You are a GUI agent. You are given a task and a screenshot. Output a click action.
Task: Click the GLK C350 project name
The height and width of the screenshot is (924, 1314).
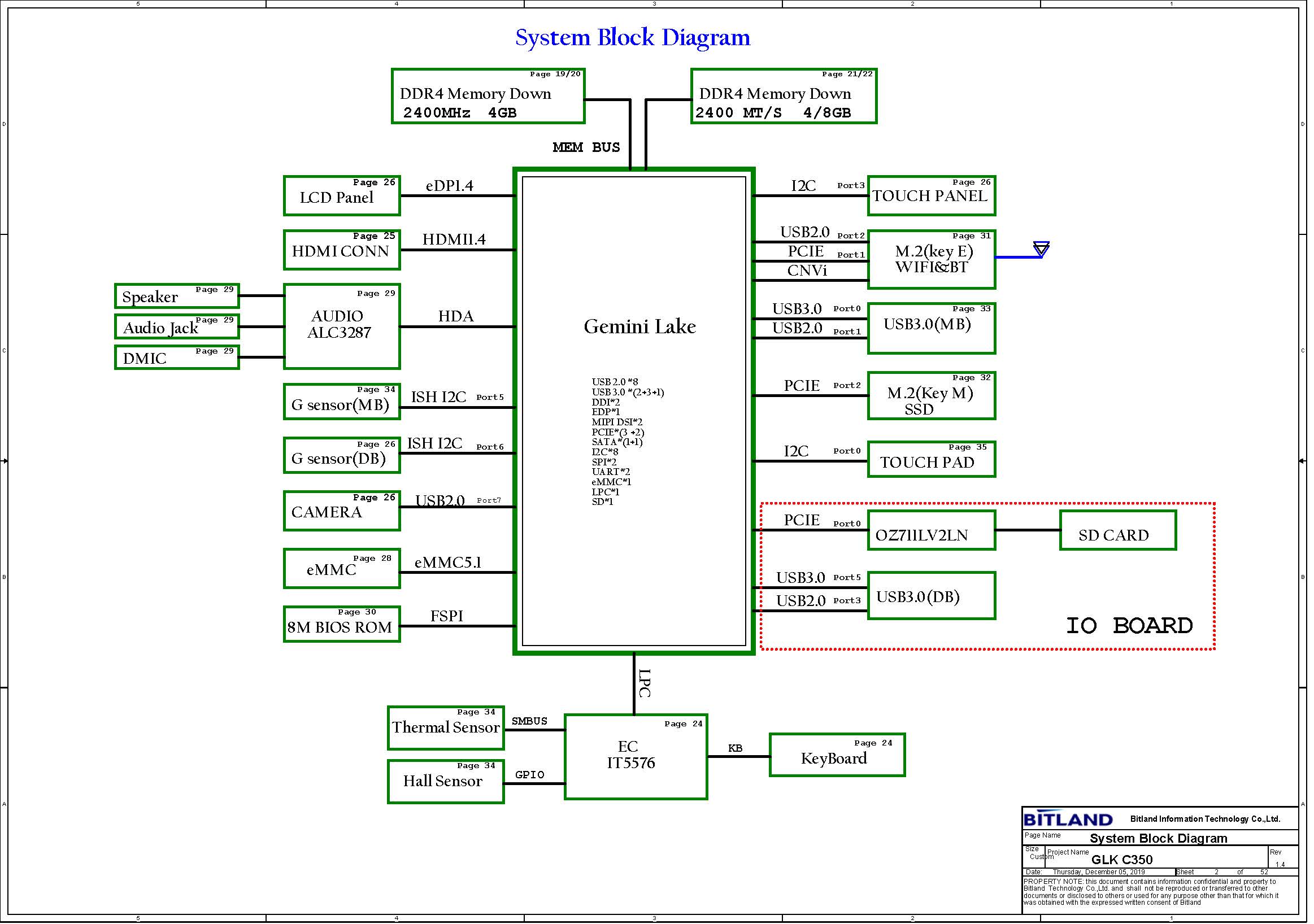pyautogui.click(x=1122, y=860)
